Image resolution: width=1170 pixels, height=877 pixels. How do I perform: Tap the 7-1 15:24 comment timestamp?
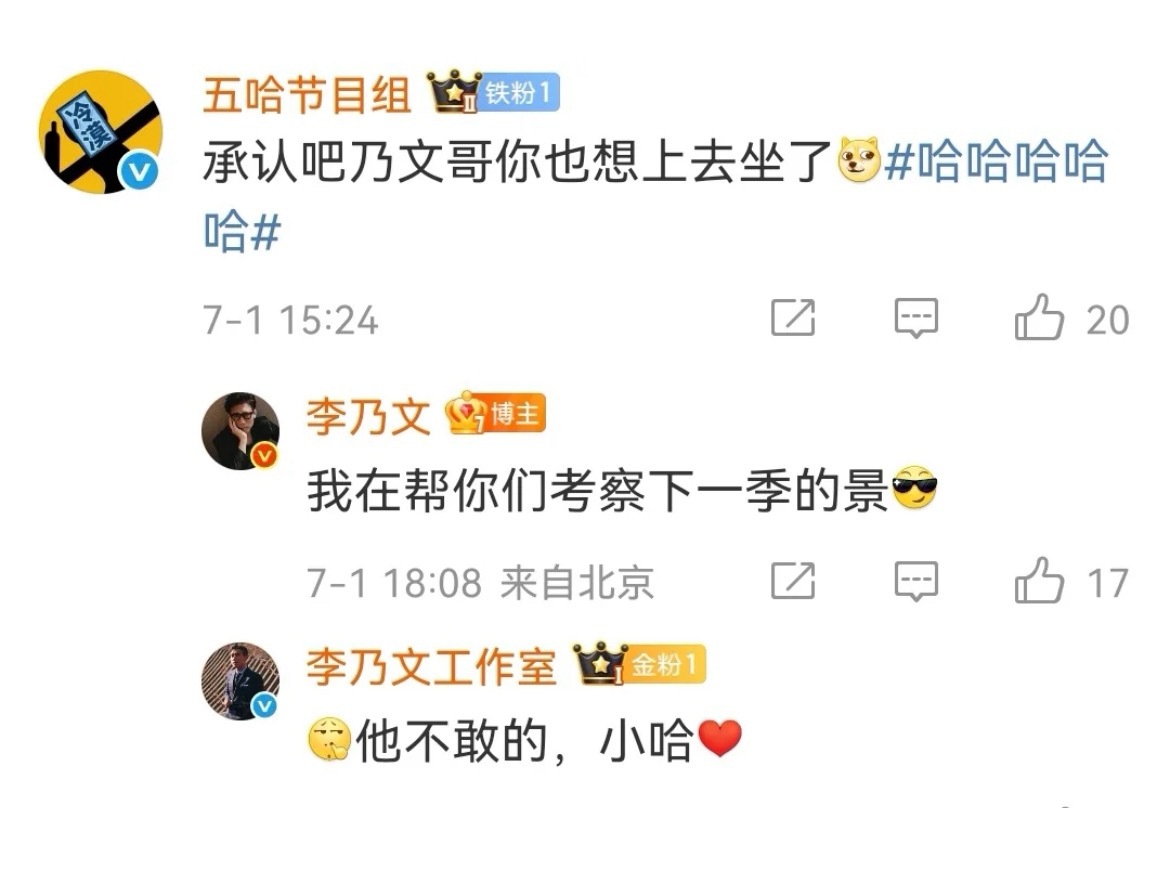[x=291, y=320]
